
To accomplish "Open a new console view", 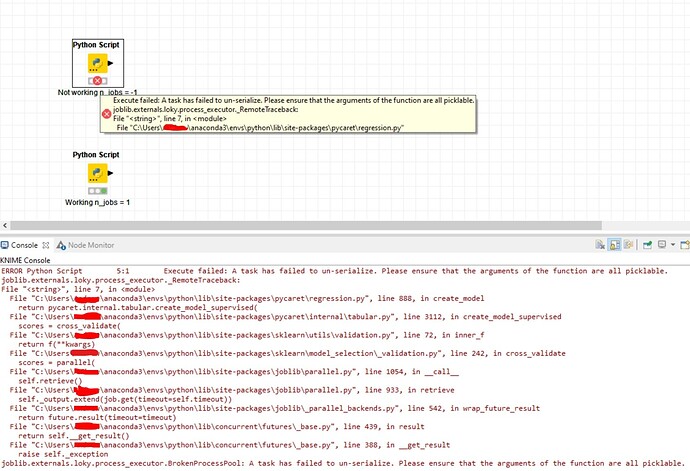I will [685, 245].
